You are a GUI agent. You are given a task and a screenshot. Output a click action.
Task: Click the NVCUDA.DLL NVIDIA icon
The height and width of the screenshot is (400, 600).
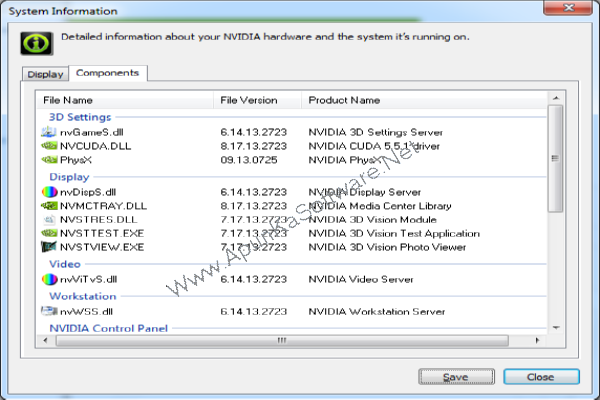pyautogui.click(x=49, y=146)
